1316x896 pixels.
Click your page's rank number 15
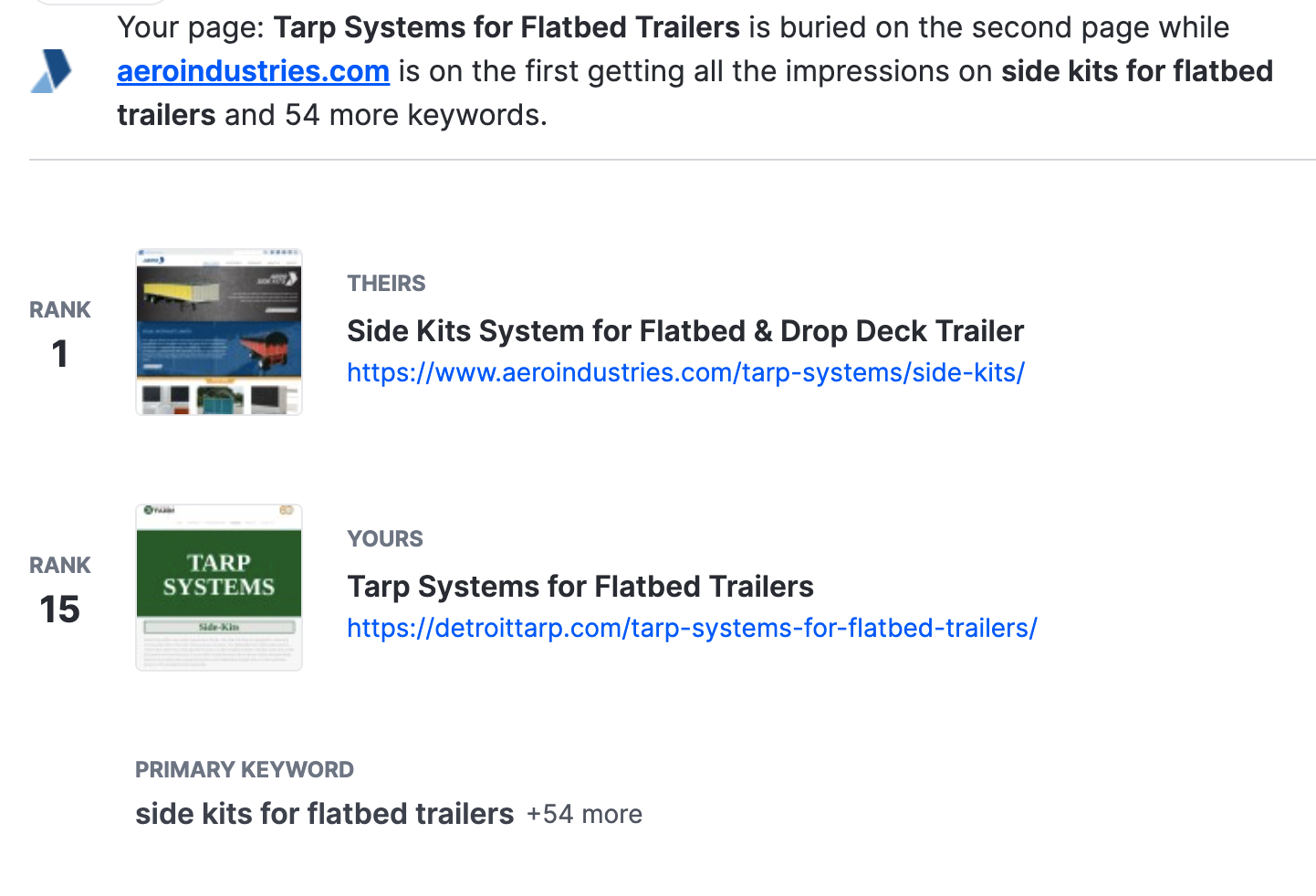click(x=60, y=609)
